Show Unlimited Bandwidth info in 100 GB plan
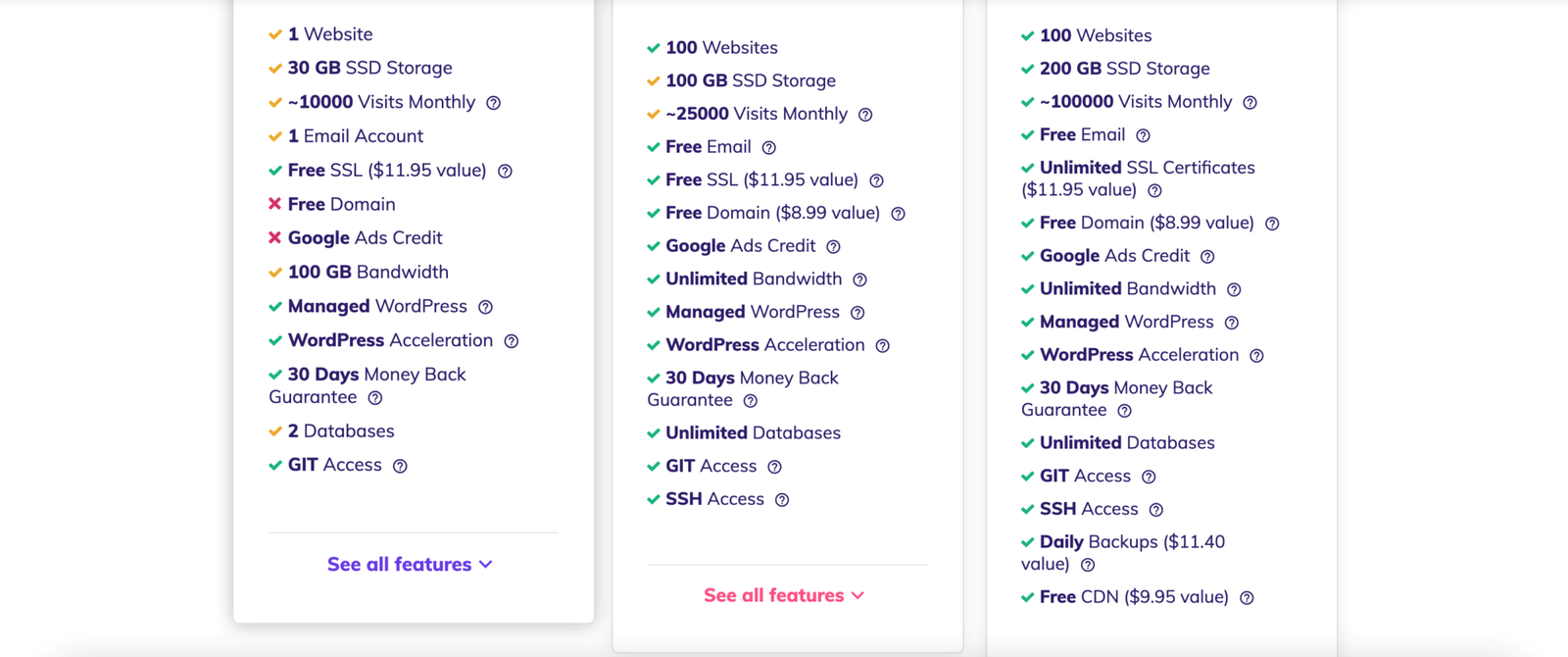 point(859,280)
